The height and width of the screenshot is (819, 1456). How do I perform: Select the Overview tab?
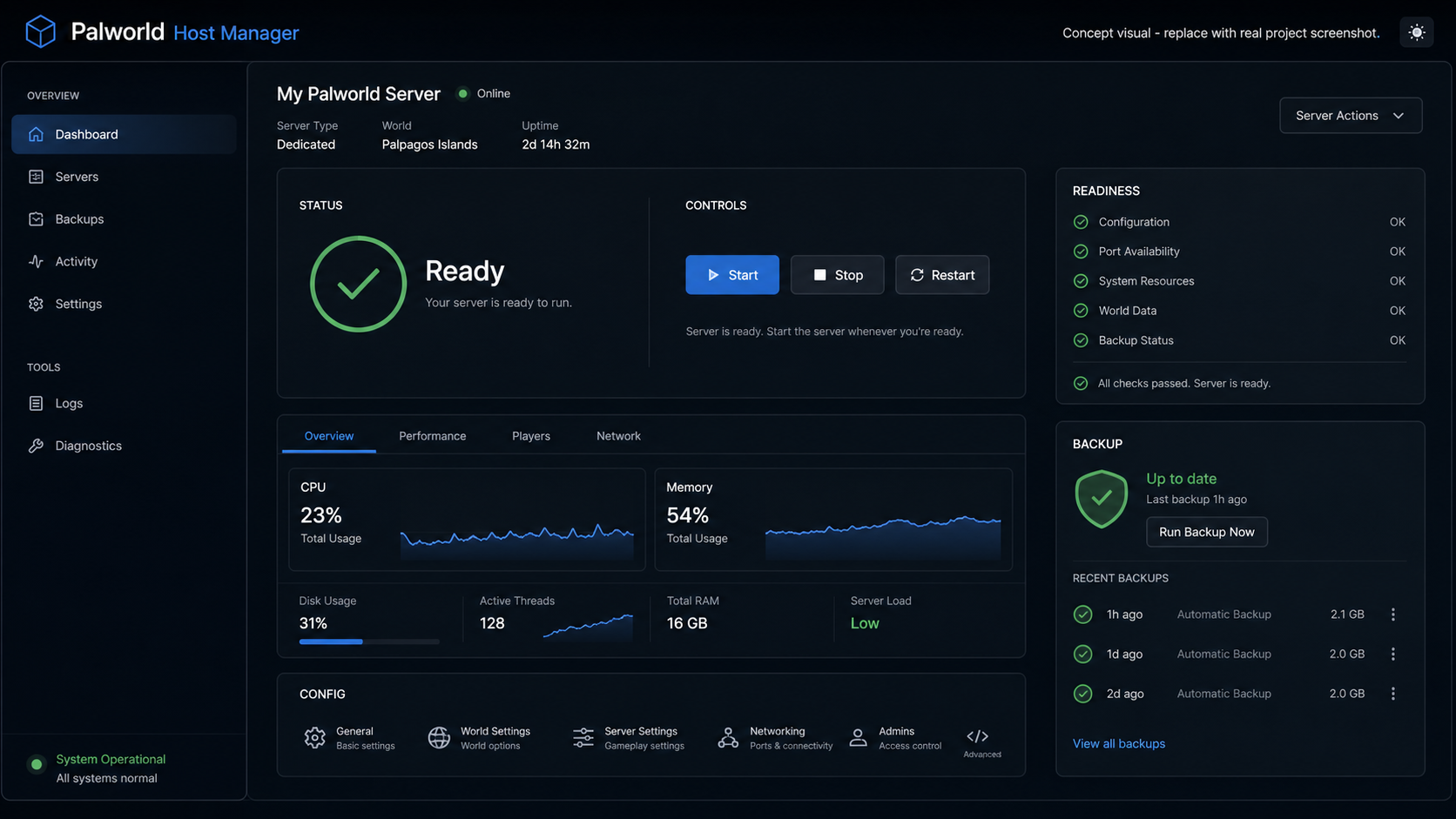(x=329, y=436)
